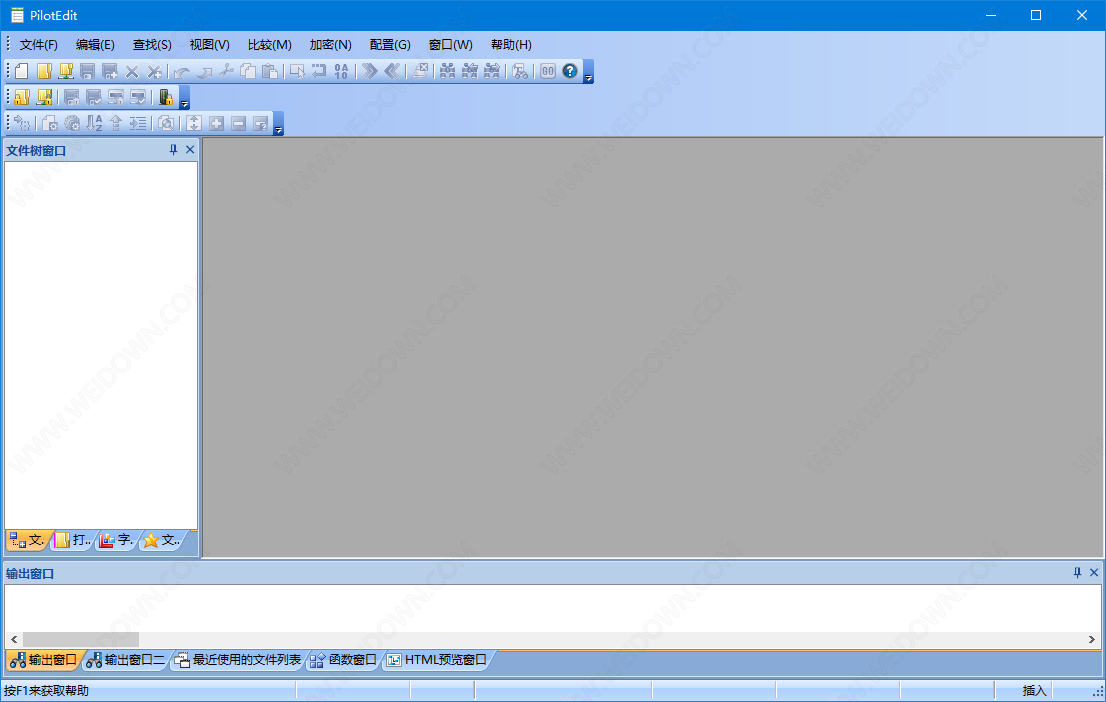Click the Undo arrow icon
Screen dimensions: 1106x702
pos(182,71)
